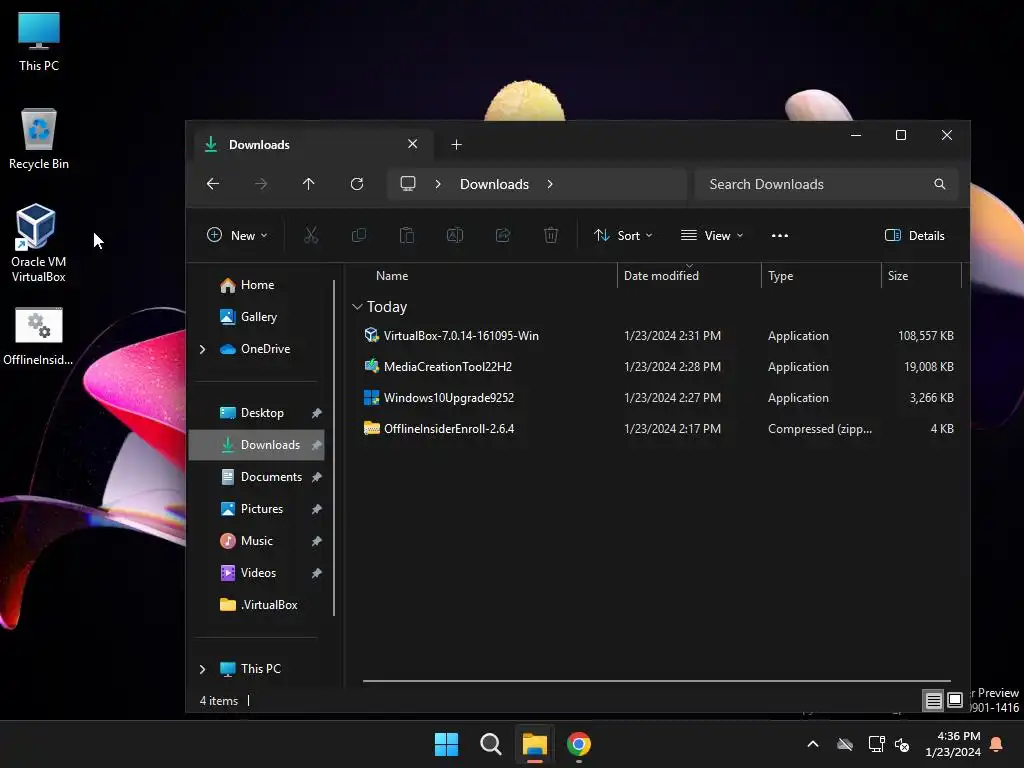Select Windows10Upgrade9252 file

pos(656,398)
